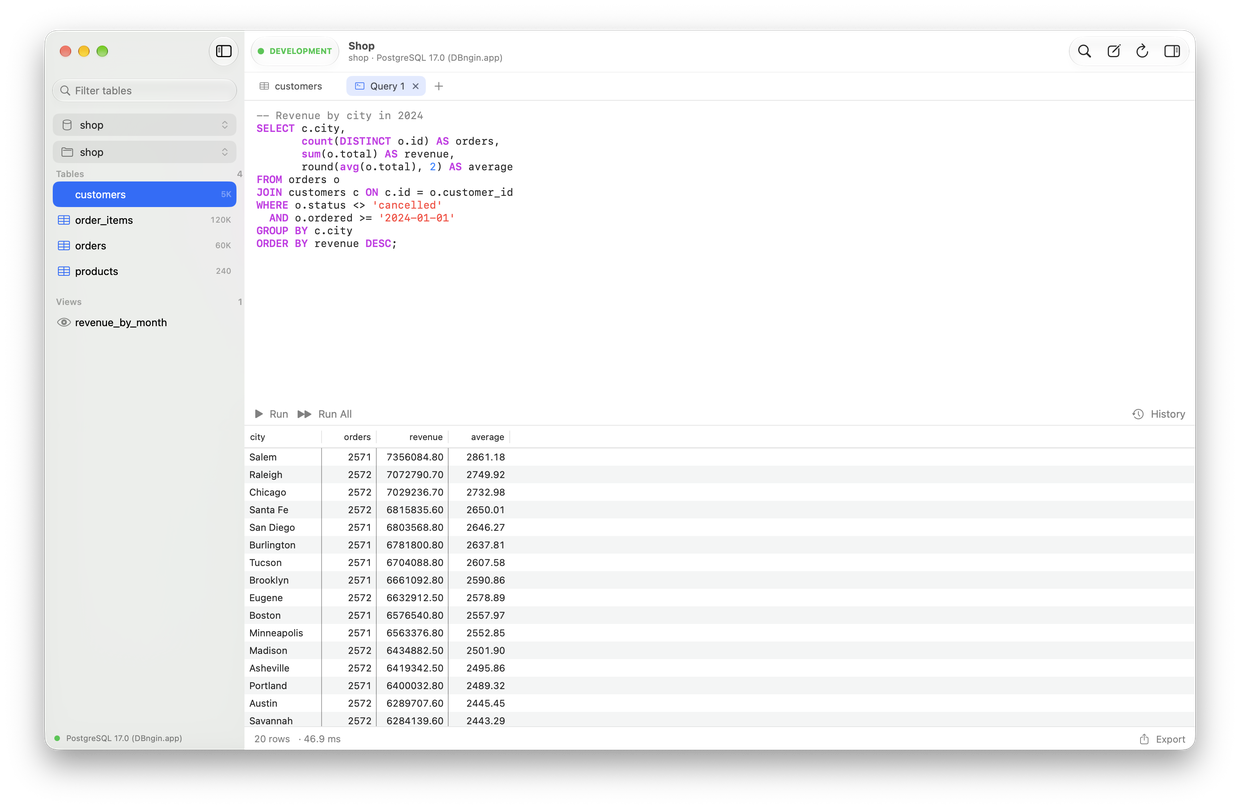Refresh using the circular arrow icon
1240x809 pixels.
click(x=1142, y=51)
